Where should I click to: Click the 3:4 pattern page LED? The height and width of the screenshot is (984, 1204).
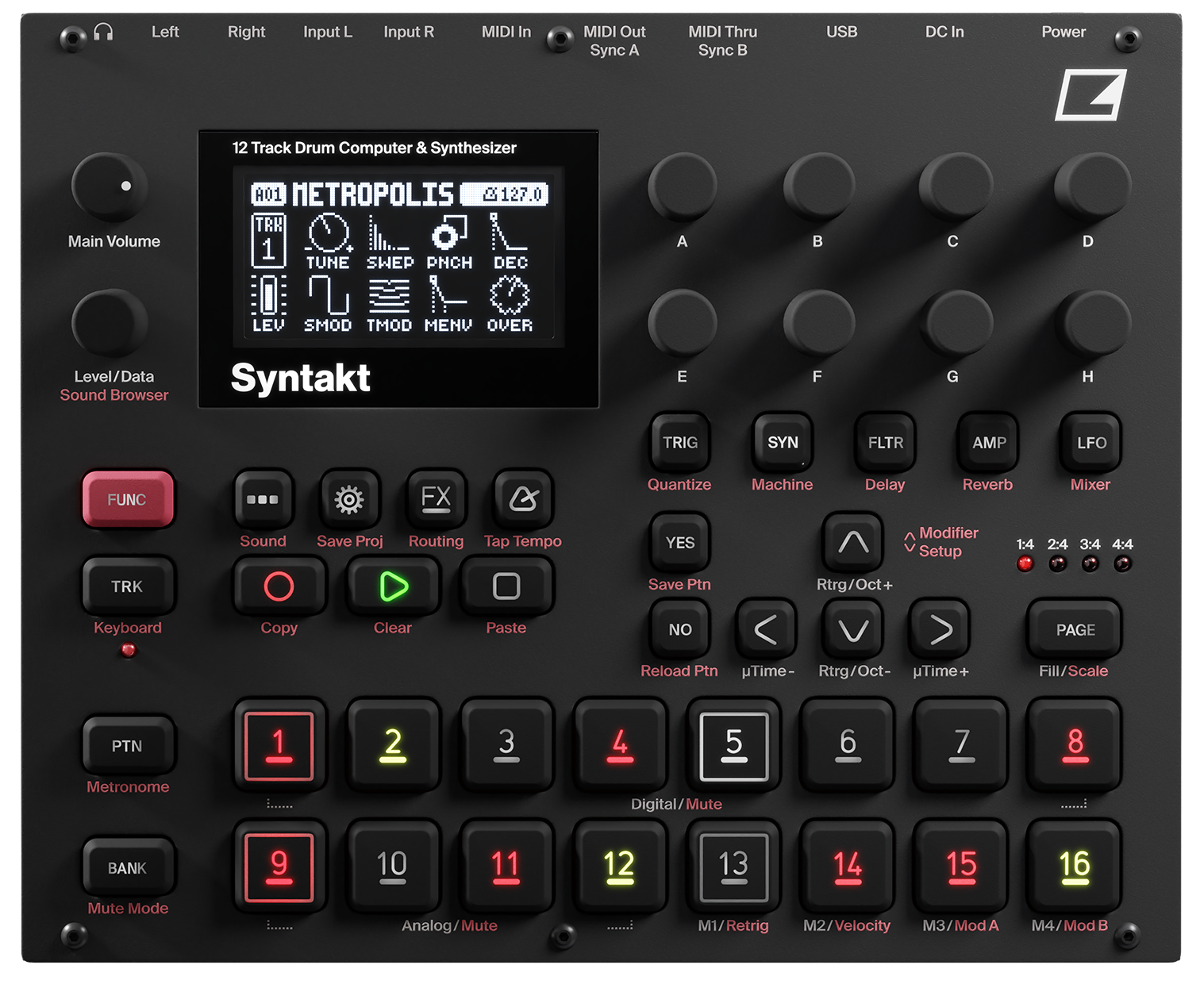pos(1091,564)
